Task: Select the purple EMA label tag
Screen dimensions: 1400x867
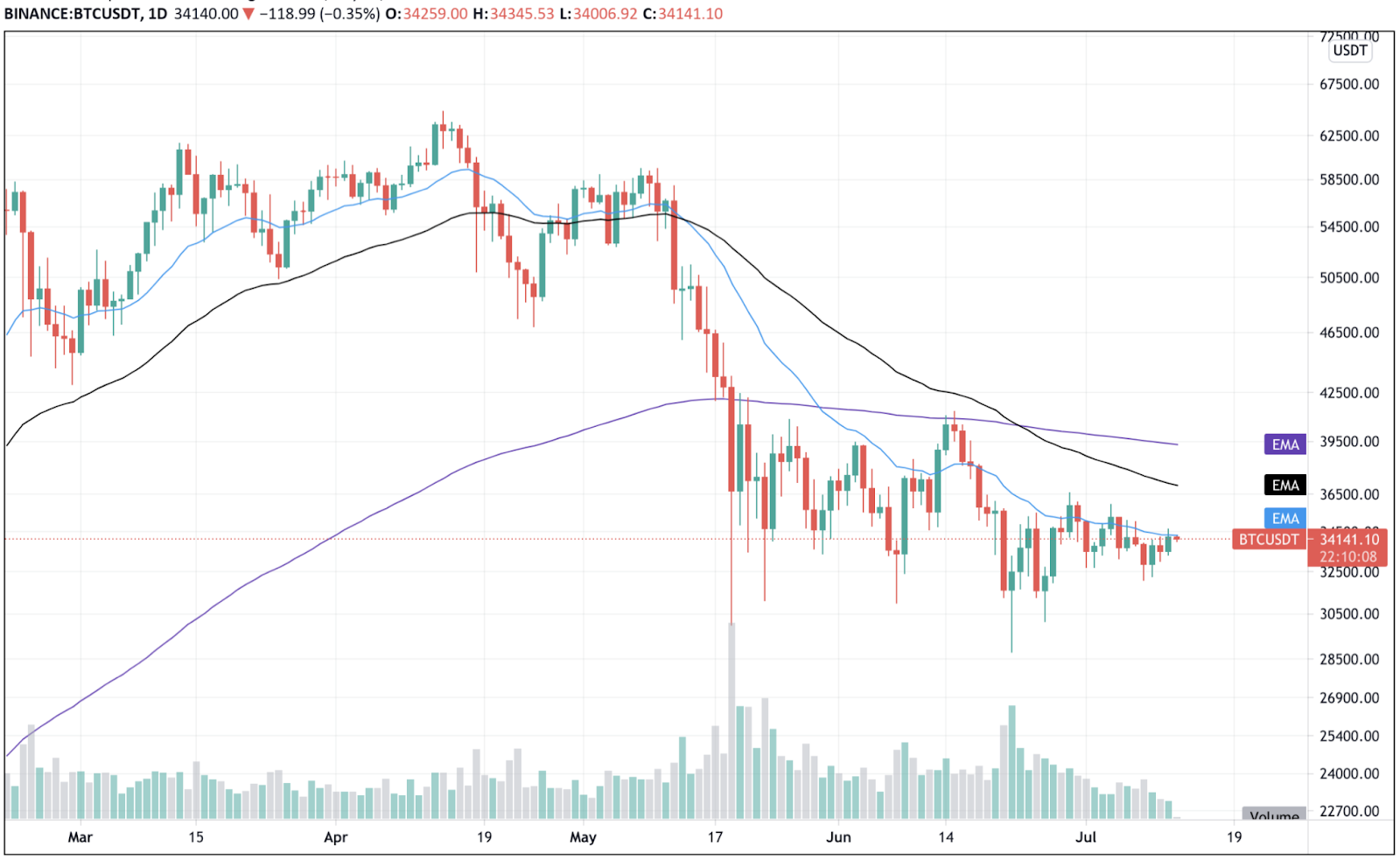Action: click(x=1284, y=444)
